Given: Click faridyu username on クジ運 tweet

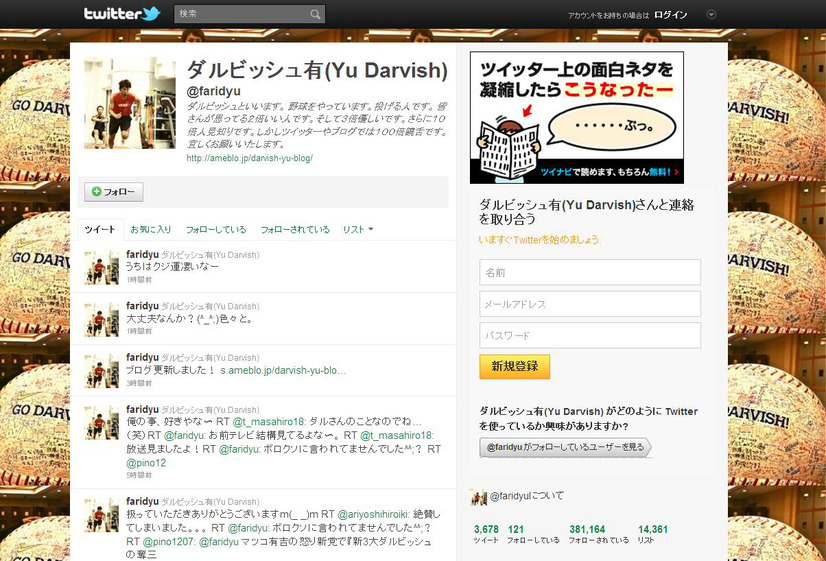Looking at the screenshot, I should point(142,254).
